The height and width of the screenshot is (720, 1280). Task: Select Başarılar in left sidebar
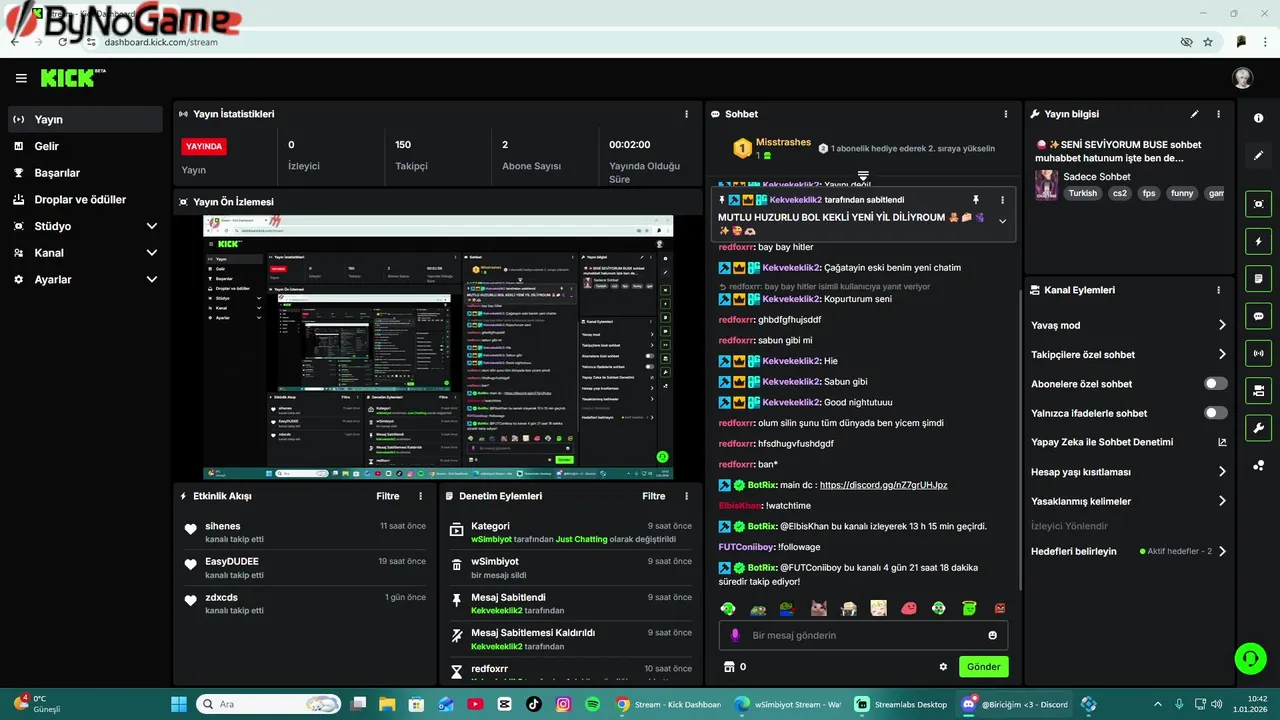pyautogui.click(x=85, y=173)
